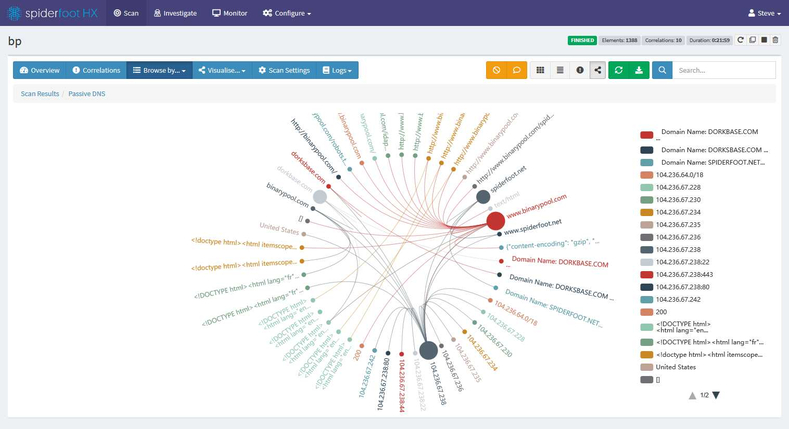Select the light grey dorkbase.com node
The width and height of the screenshot is (789, 429).
[320, 196]
